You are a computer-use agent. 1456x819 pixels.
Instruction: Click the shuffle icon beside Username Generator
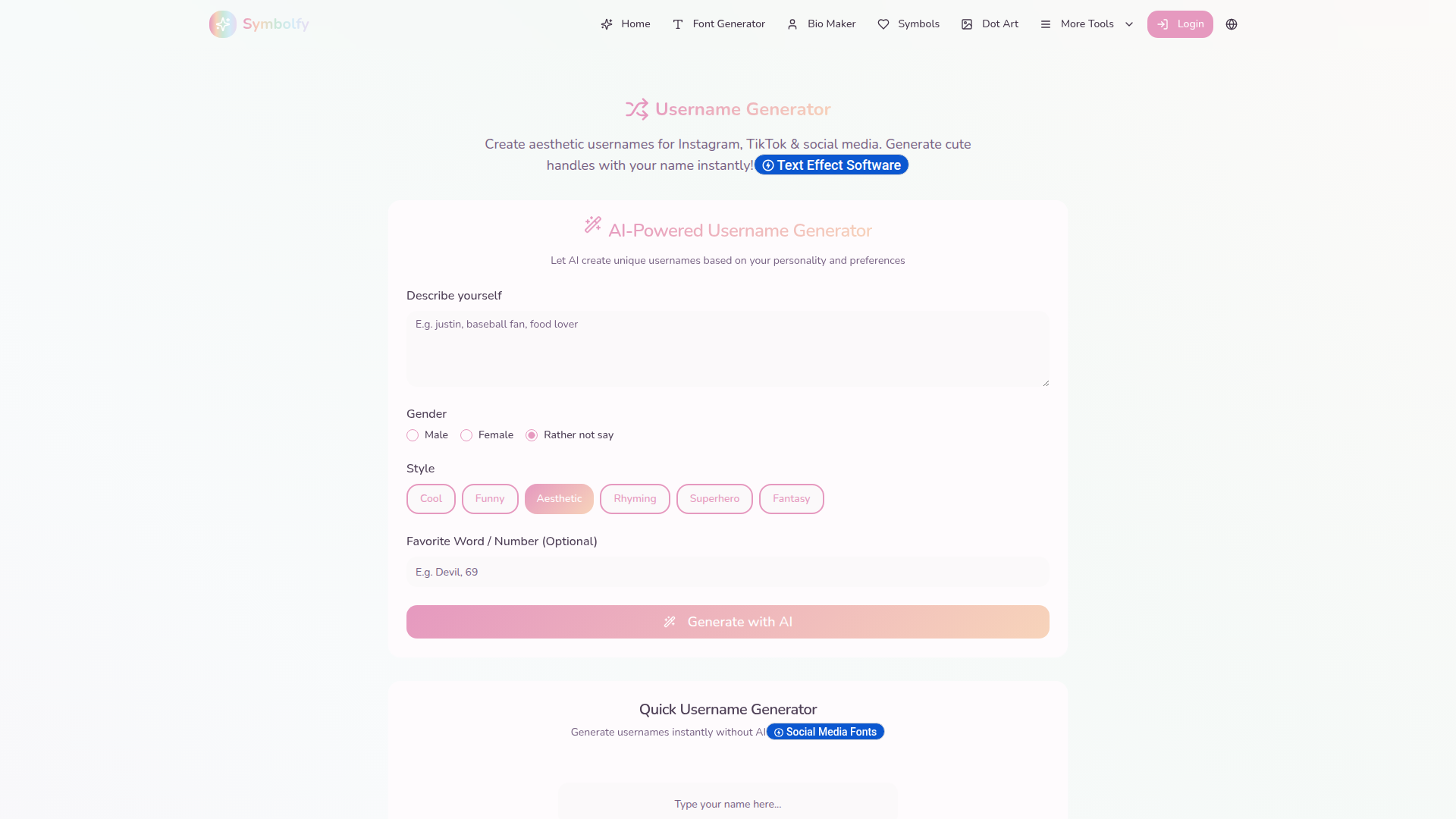[x=637, y=109]
